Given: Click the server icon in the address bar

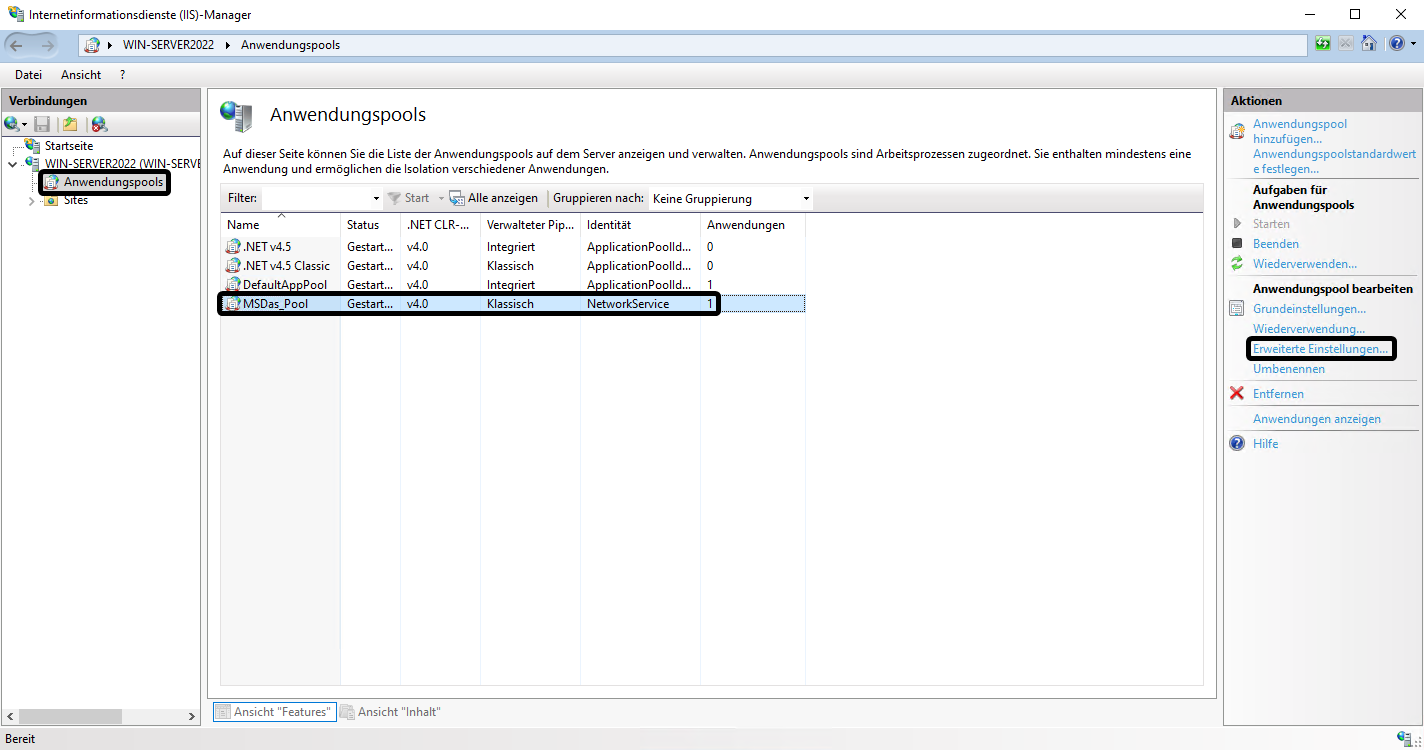Looking at the screenshot, I should coord(93,45).
